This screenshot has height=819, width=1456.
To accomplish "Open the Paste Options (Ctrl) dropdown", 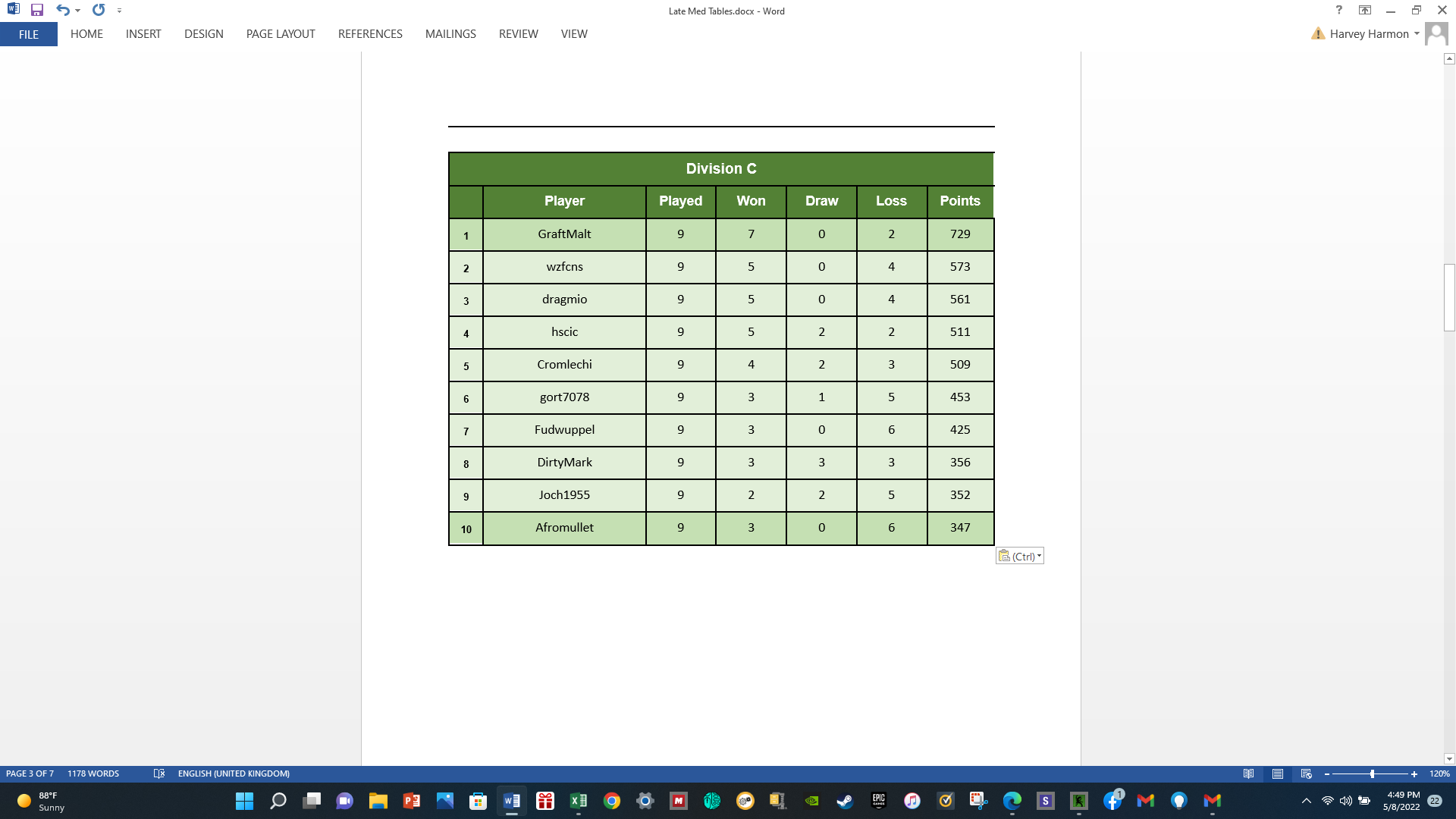I will point(1020,556).
